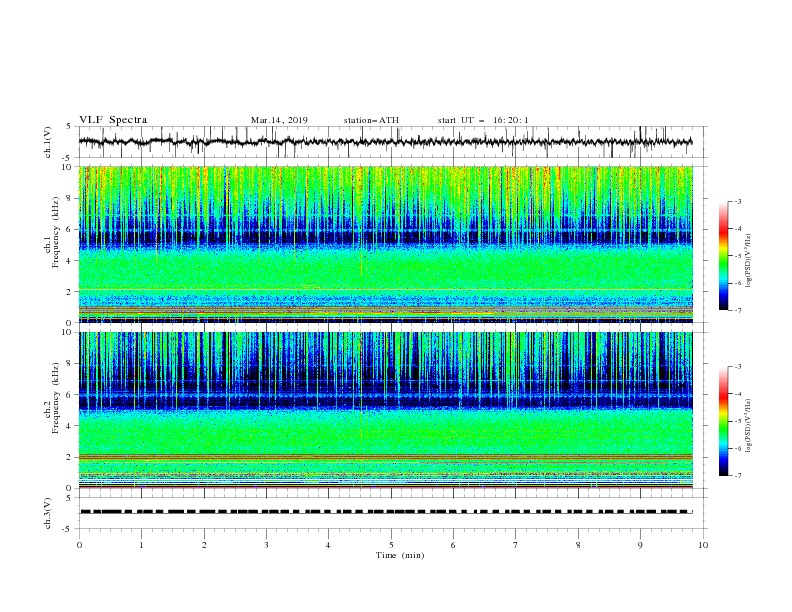Click the 'ch.1(V)' waveform axis label

pyautogui.click(x=48, y=142)
